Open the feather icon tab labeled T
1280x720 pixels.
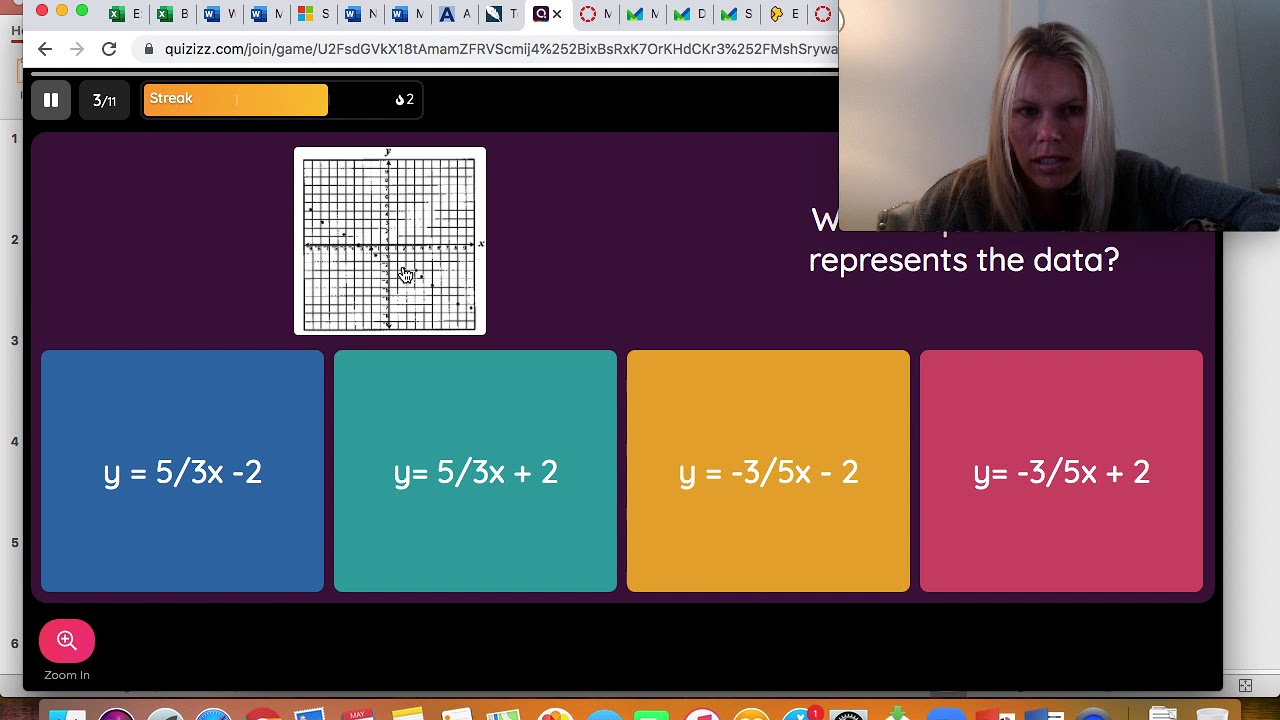pos(503,14)
